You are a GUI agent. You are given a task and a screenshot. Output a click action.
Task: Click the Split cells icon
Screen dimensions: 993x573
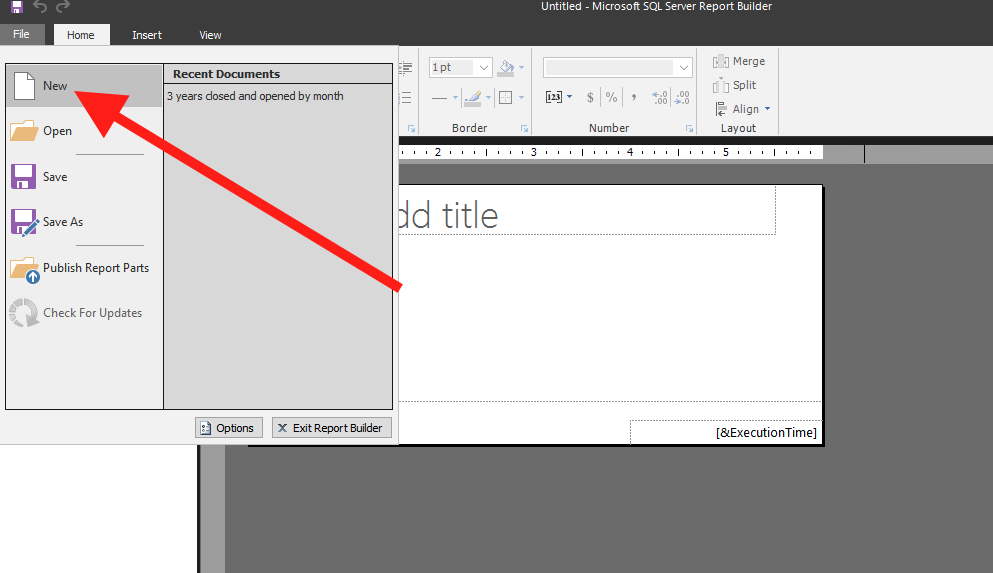(x=736, y=85)
